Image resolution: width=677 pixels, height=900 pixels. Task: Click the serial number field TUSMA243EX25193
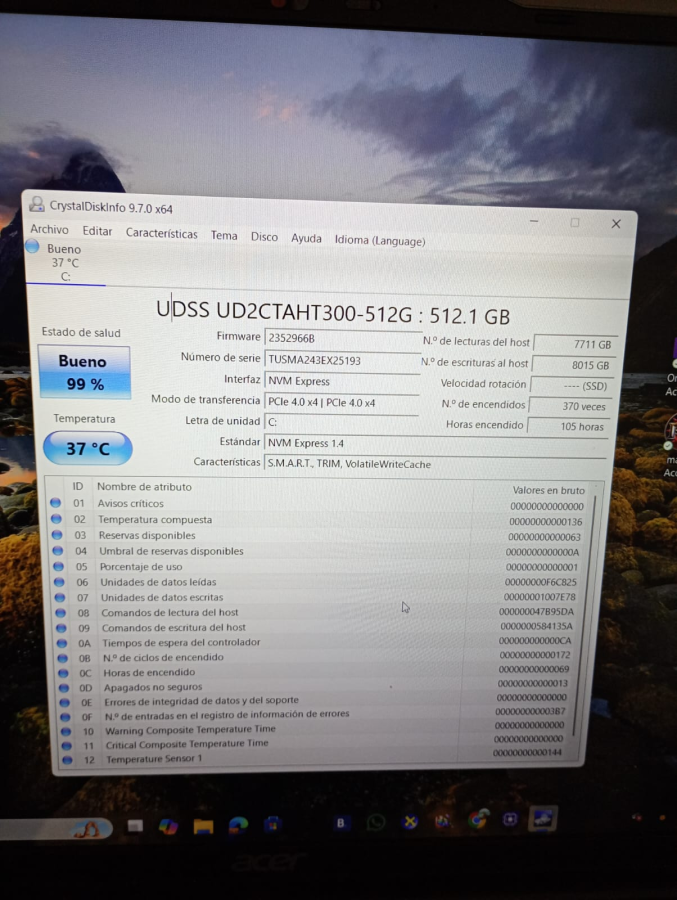[342, 360]
